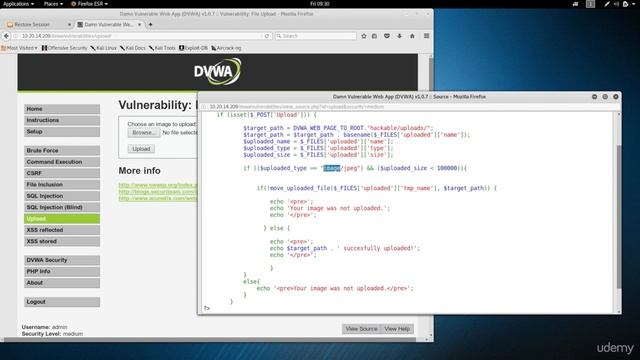Open a new browser tab
This screenshot has height=360, width=640.
click(x=150, y=24)
